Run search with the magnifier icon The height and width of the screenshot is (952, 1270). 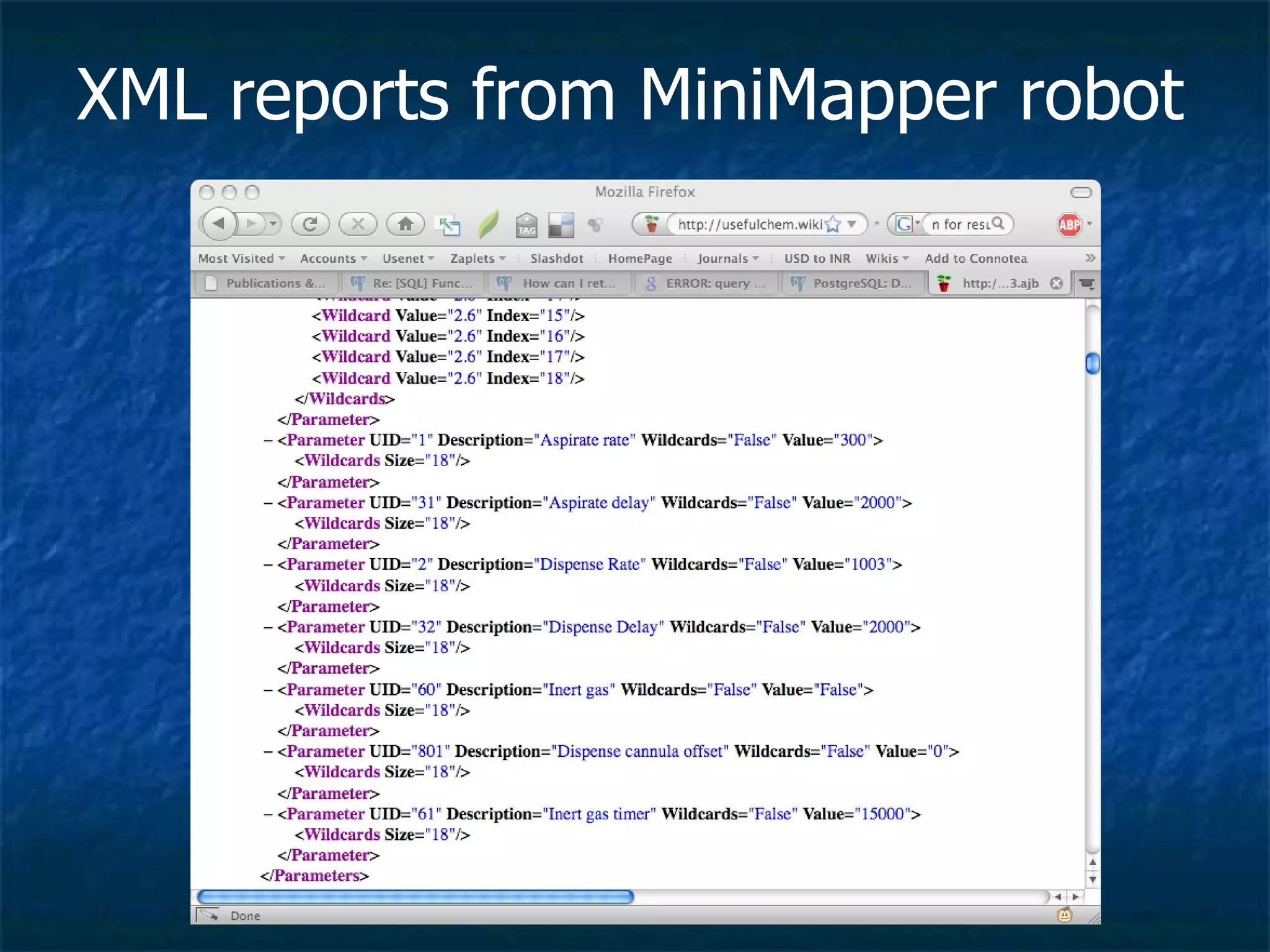point(998,223)
